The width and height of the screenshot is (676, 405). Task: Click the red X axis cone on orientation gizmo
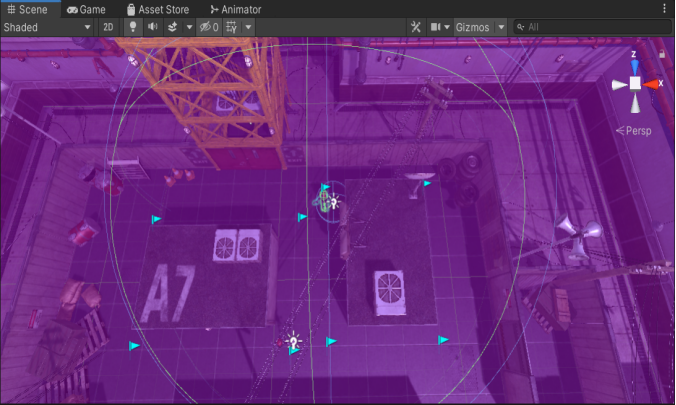[652, 84]
